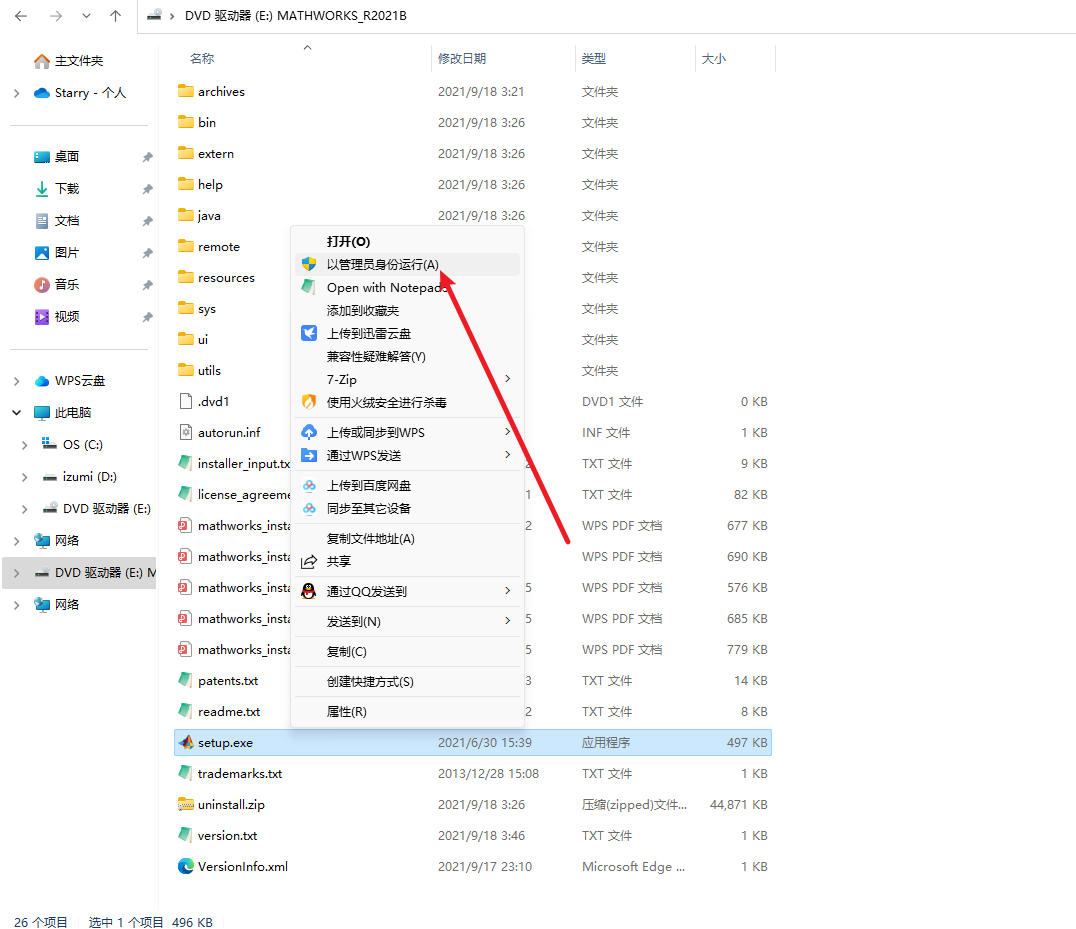Select izumi (D:) drive in sidebar
Viewport: 1076px width, 929px height.
click(89, 477)
